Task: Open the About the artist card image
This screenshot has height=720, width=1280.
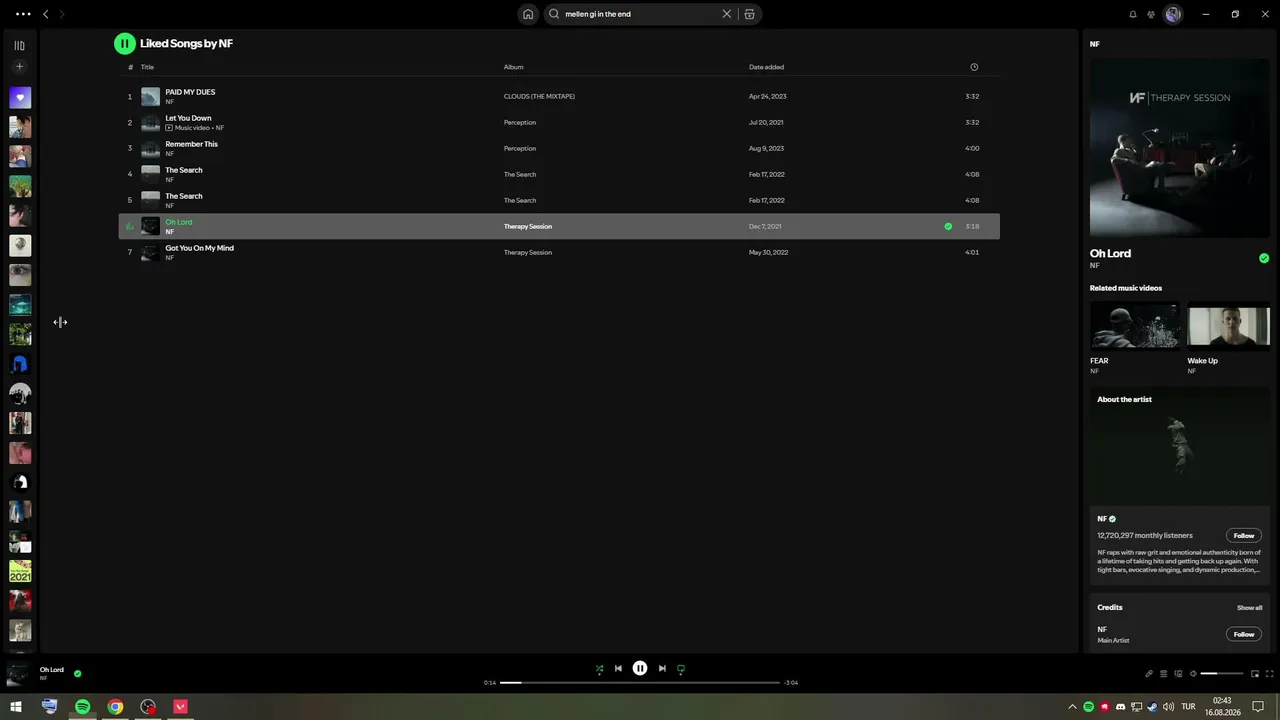Action: click(1180, 447)
